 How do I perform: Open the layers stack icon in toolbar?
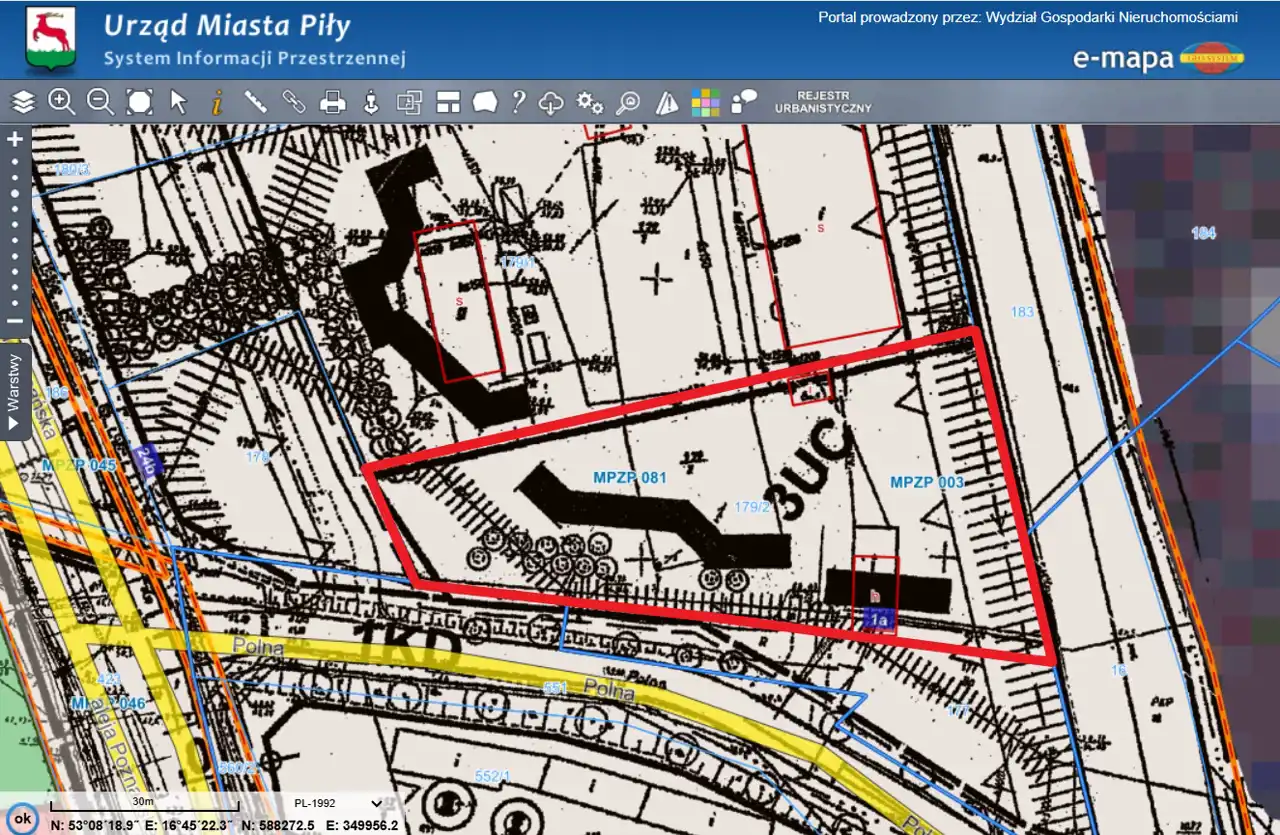(x=23, y=102)
